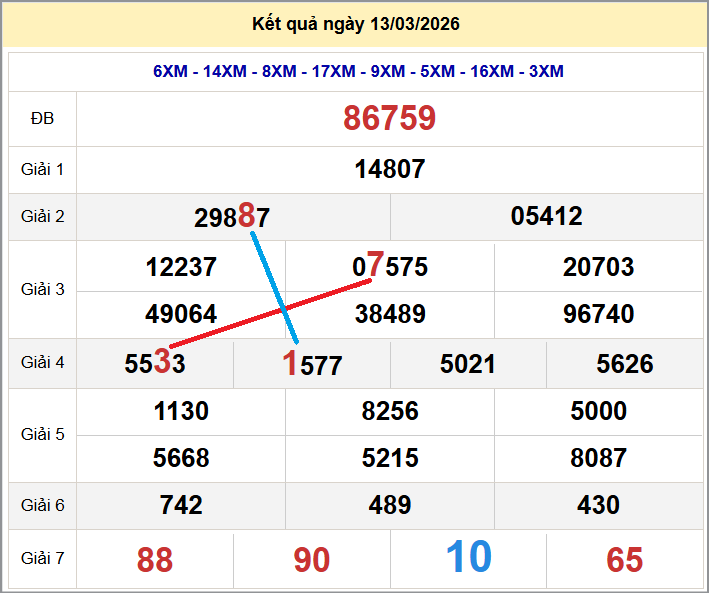Screen dimensions: 709x593
Task: Select the Giải 6 number 489
Action: pos(390,506)
